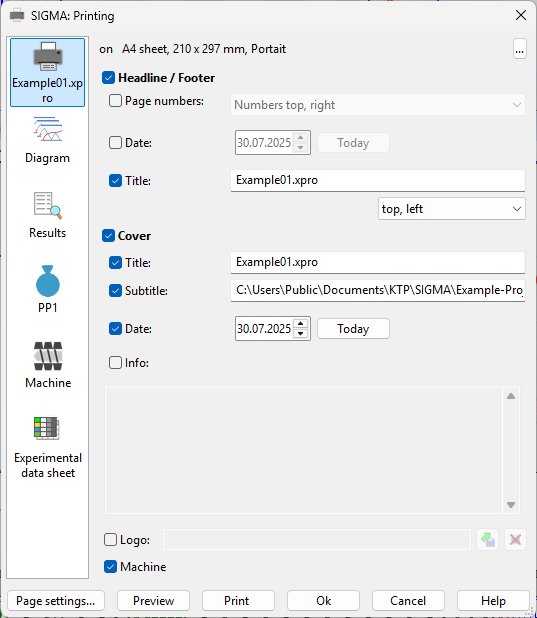Open the 'Numbers top, right' dropdown

click(x=378, y=105)
